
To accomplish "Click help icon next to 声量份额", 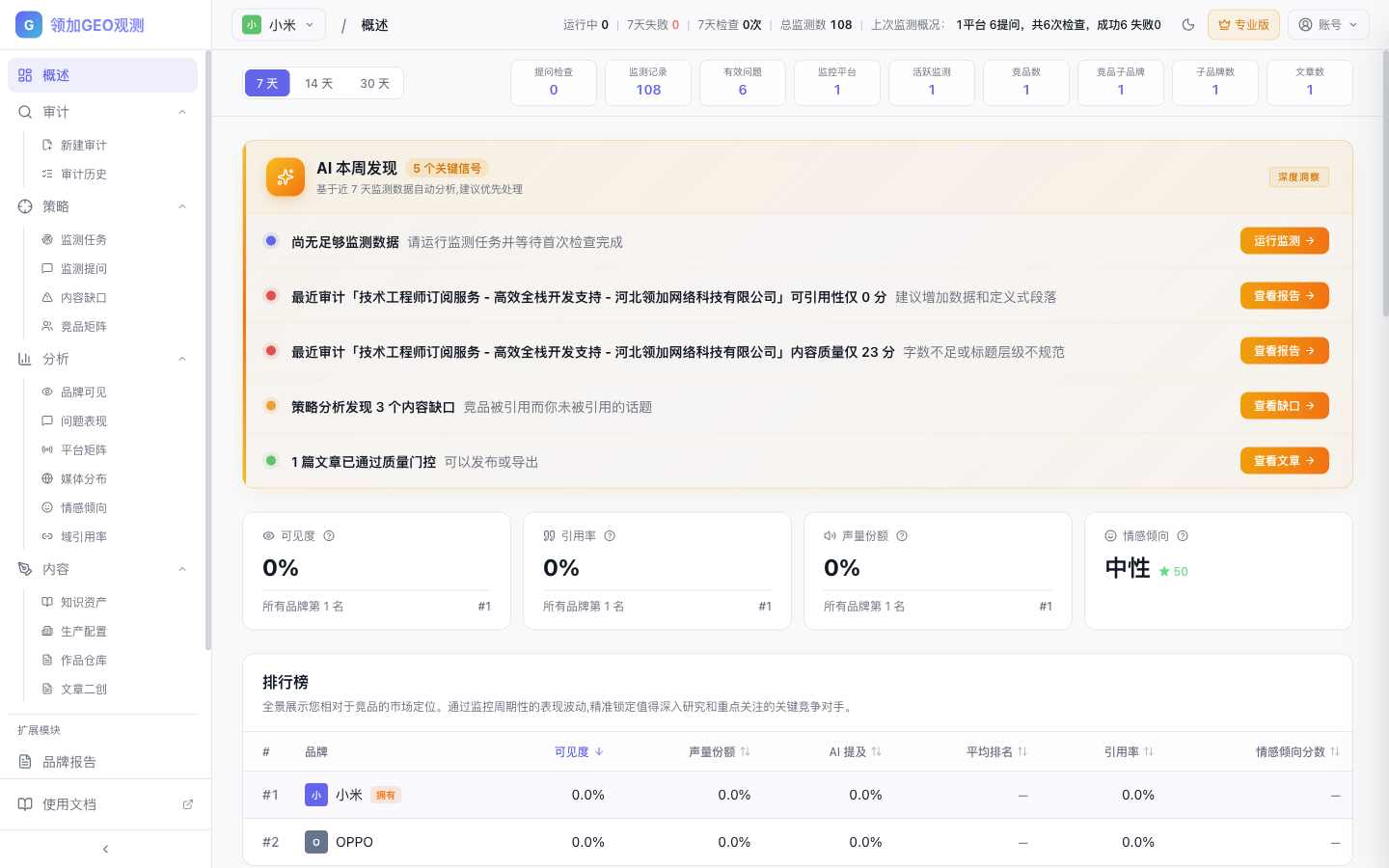I will pyautogui.click(x=902, y=536).
